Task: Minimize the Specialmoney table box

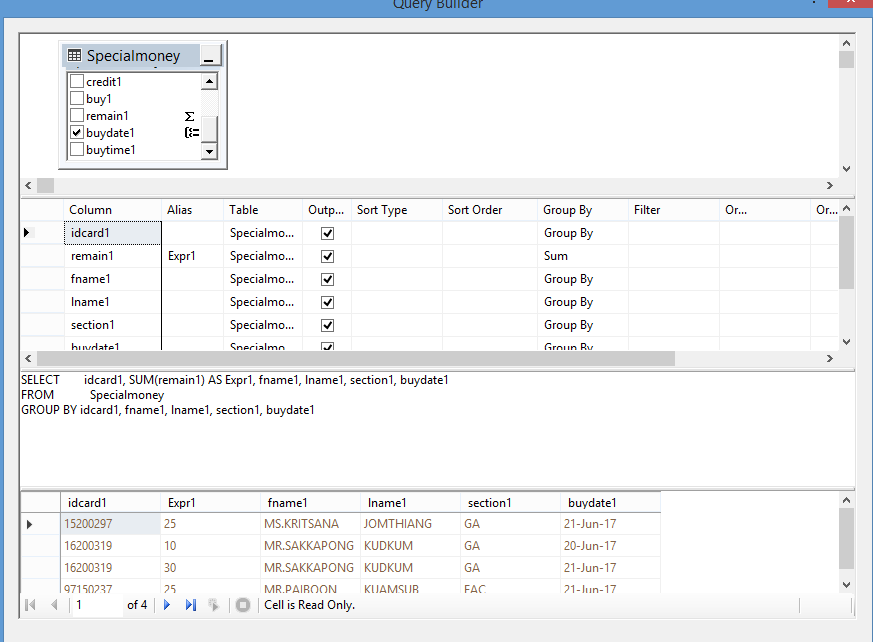Action: coord(209,56)
